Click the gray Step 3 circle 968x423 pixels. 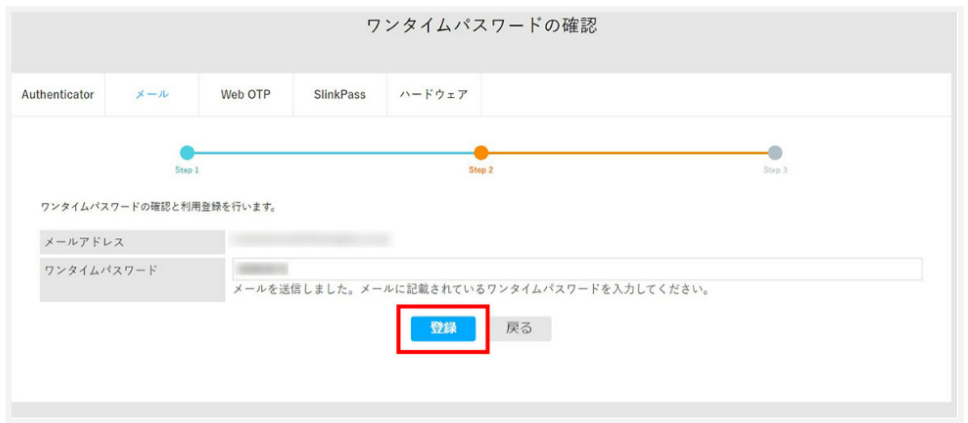tap(775, 153)
